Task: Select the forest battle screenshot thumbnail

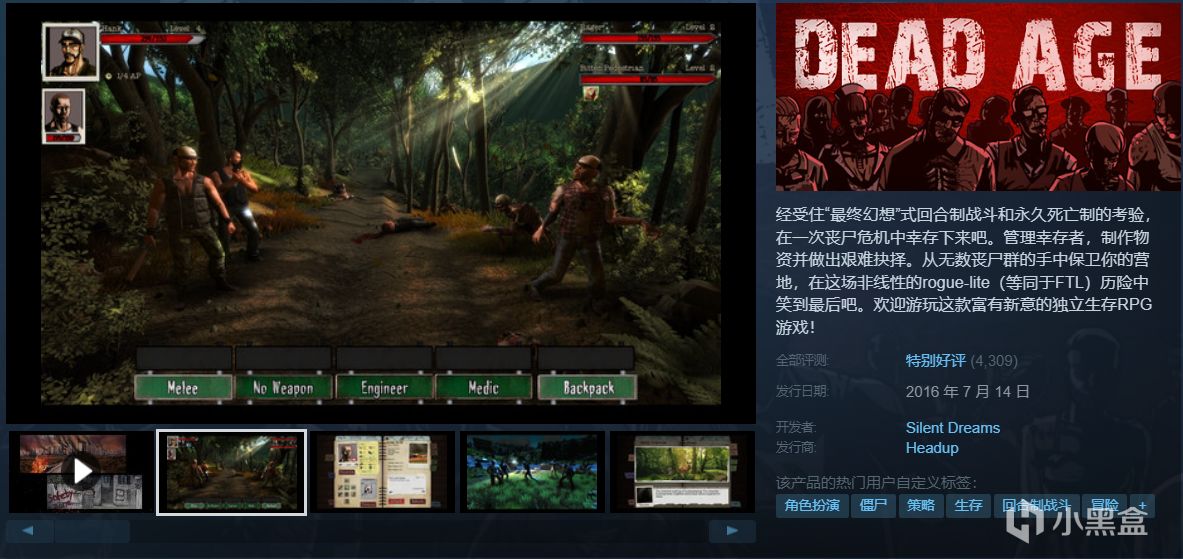Action: (x=231, y=471)
